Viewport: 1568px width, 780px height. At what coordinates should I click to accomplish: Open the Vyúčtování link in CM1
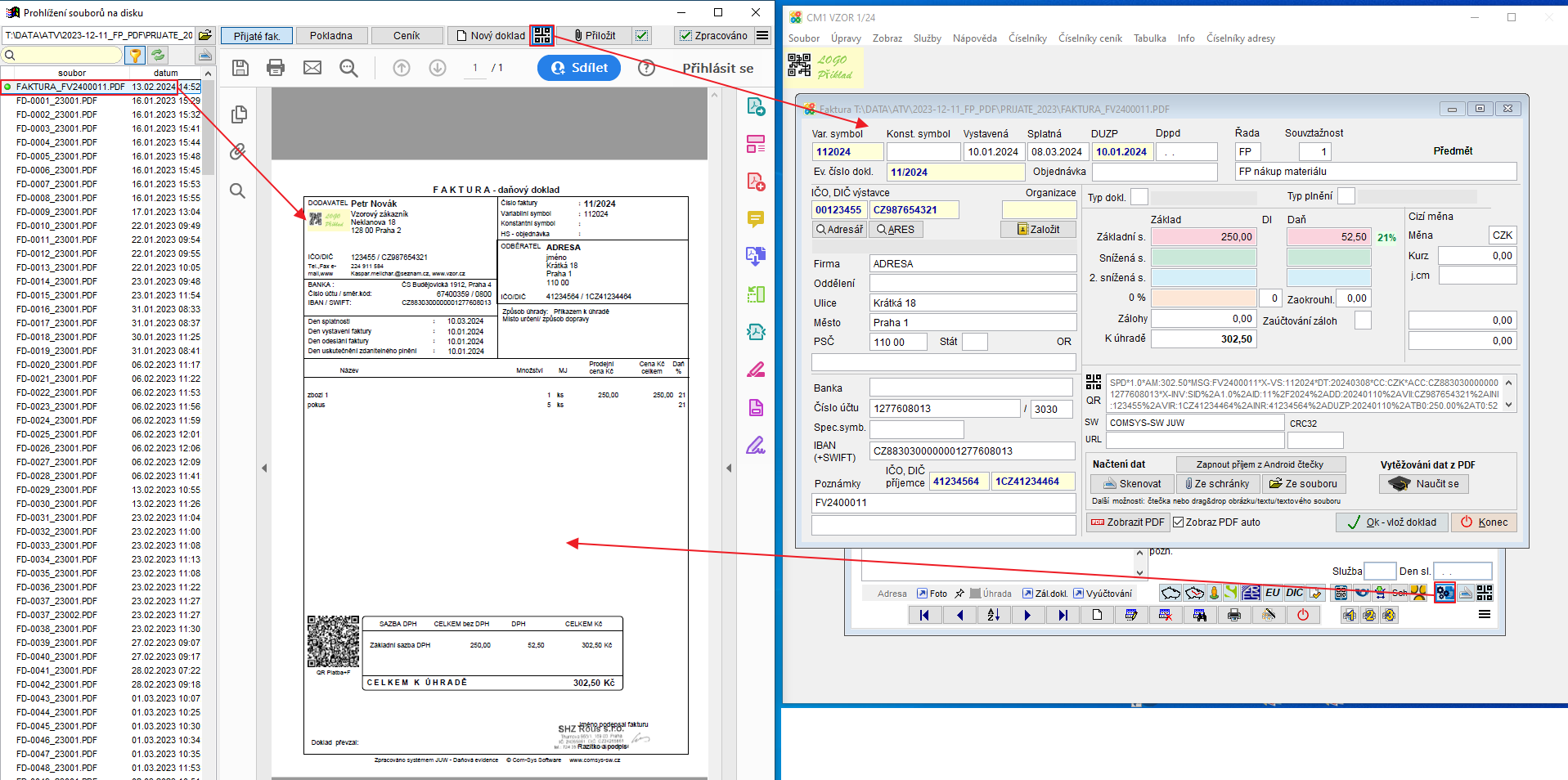pos(1103,594)
